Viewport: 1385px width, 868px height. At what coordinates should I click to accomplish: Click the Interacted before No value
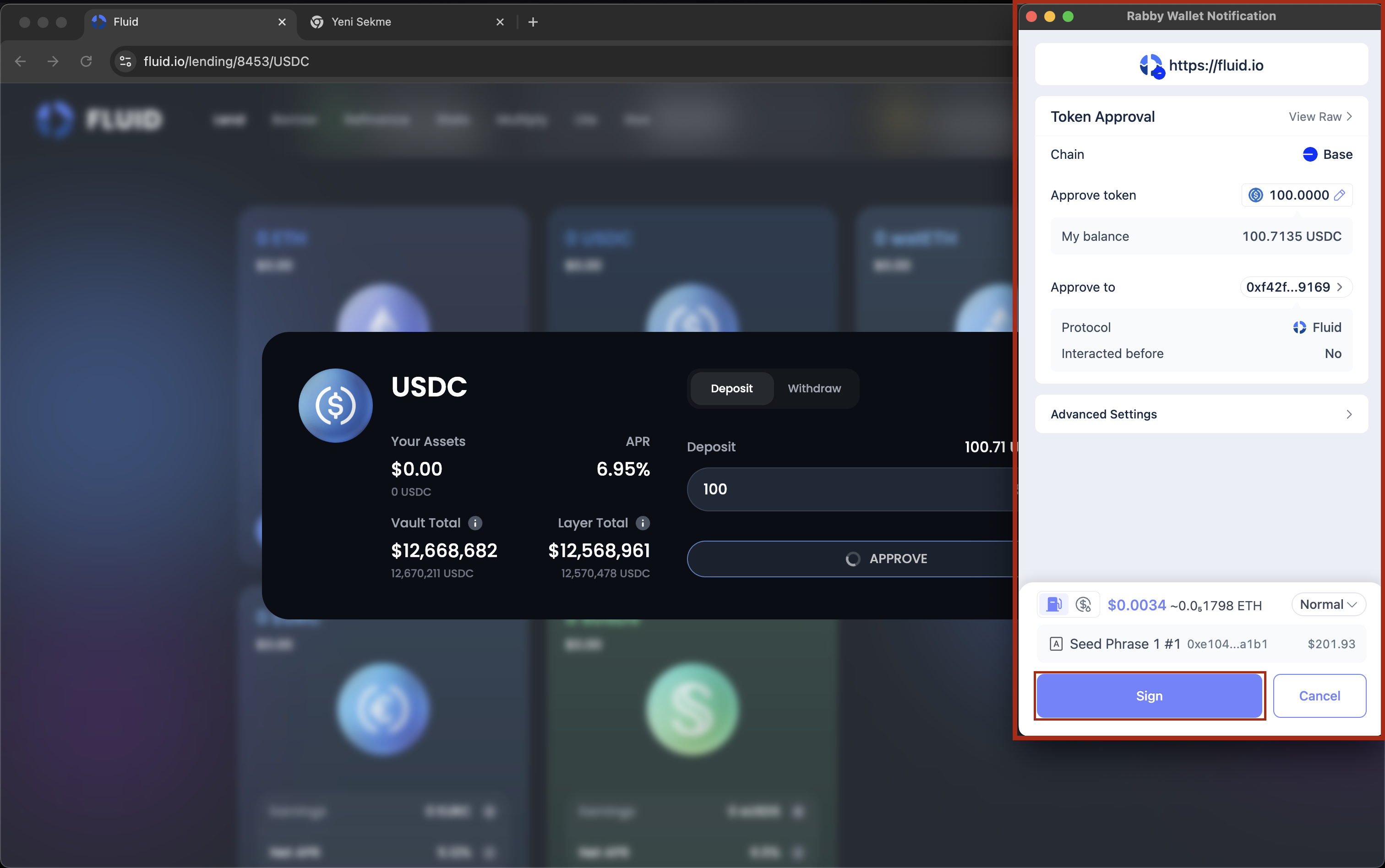tap(1333, 353)
